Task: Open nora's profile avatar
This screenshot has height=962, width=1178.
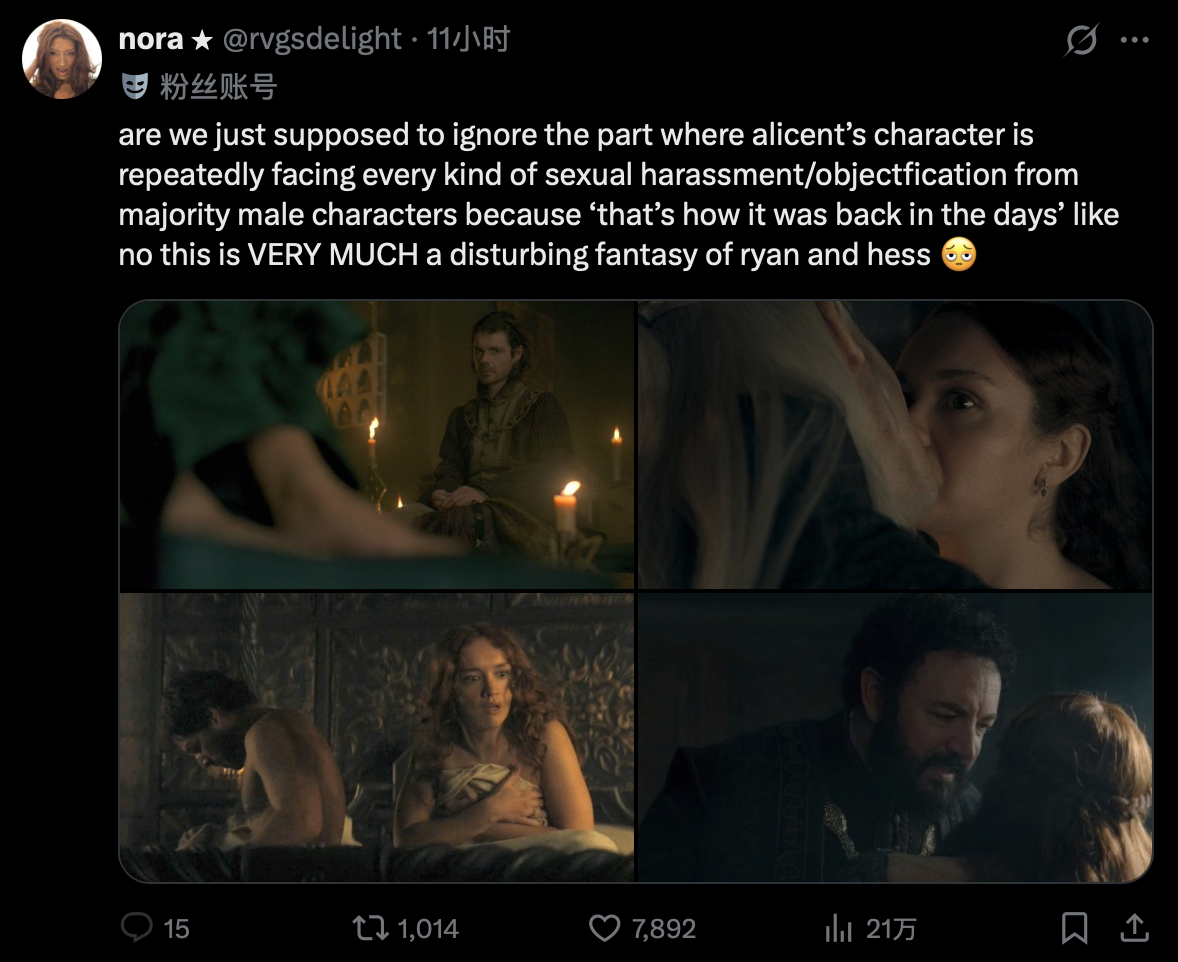Action: (62, 59)
